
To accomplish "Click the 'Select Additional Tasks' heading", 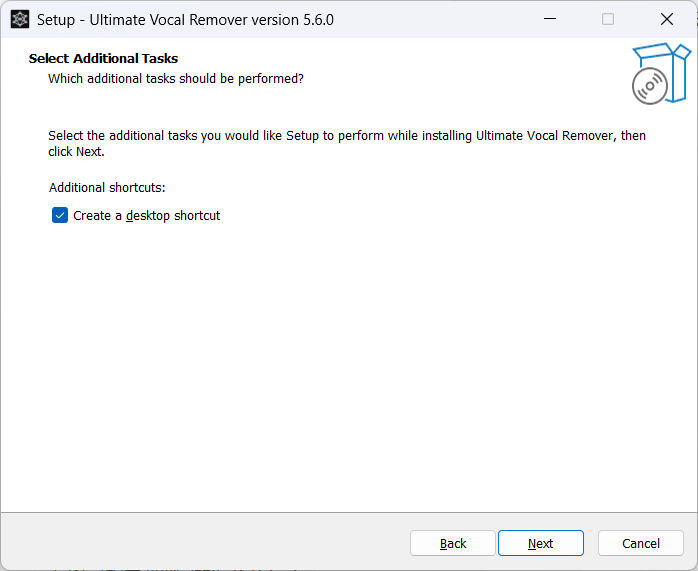I will click(103, 58).
